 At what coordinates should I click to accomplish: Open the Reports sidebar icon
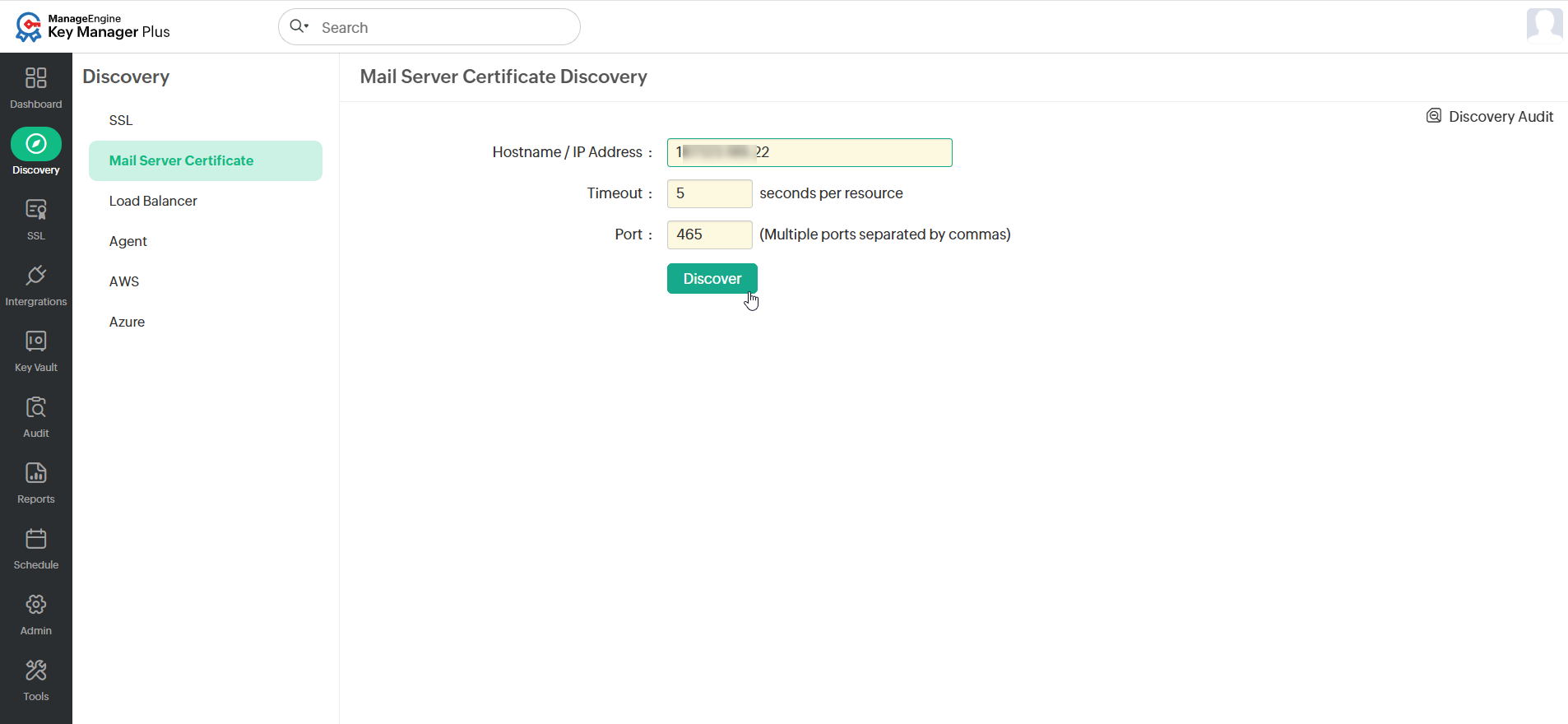pos(36,473)
